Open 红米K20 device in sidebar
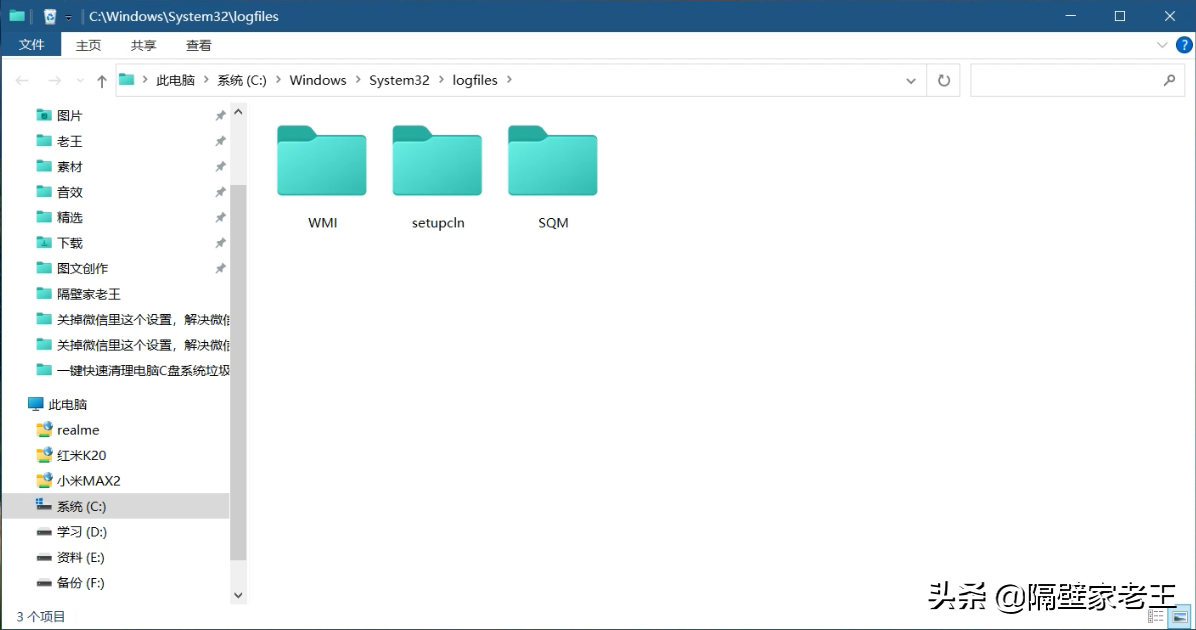Viewport: 1196px width, 630px height. [x=81, y=455]
